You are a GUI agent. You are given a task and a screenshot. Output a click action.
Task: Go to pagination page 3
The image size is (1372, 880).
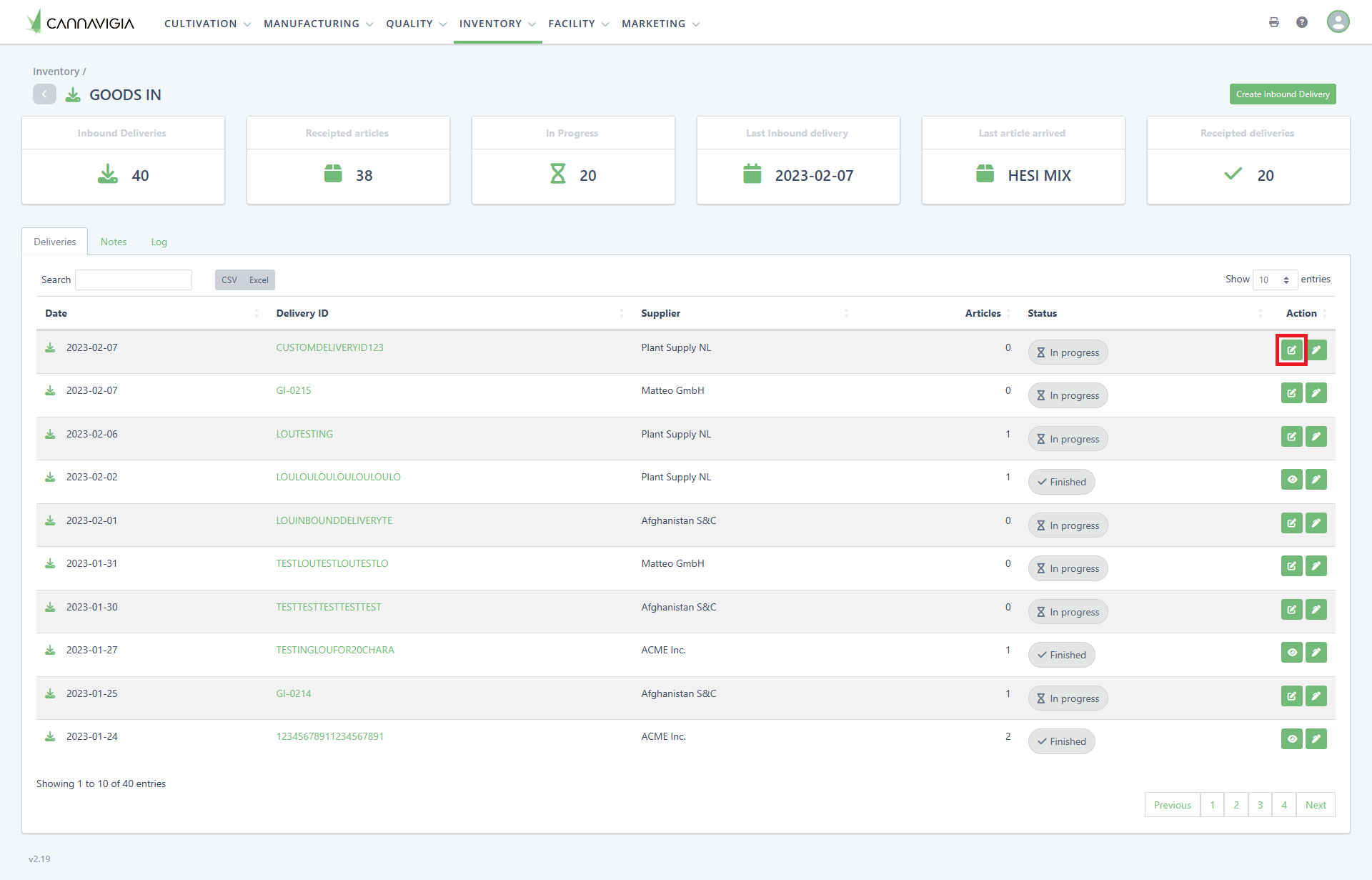tap(1260, 805)
